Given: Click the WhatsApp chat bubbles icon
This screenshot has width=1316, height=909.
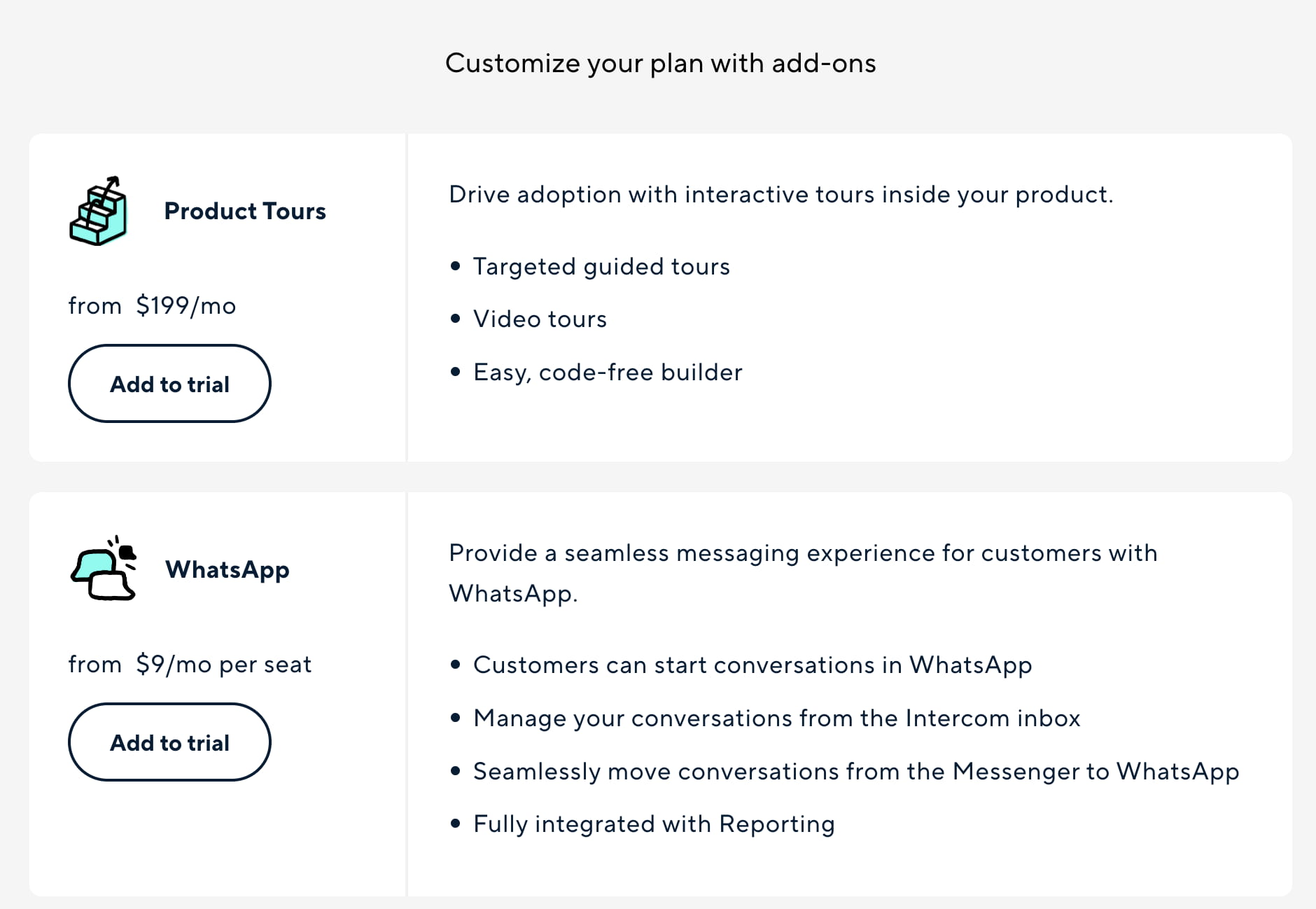Looking at the screenshot, I should click(104, 569).
